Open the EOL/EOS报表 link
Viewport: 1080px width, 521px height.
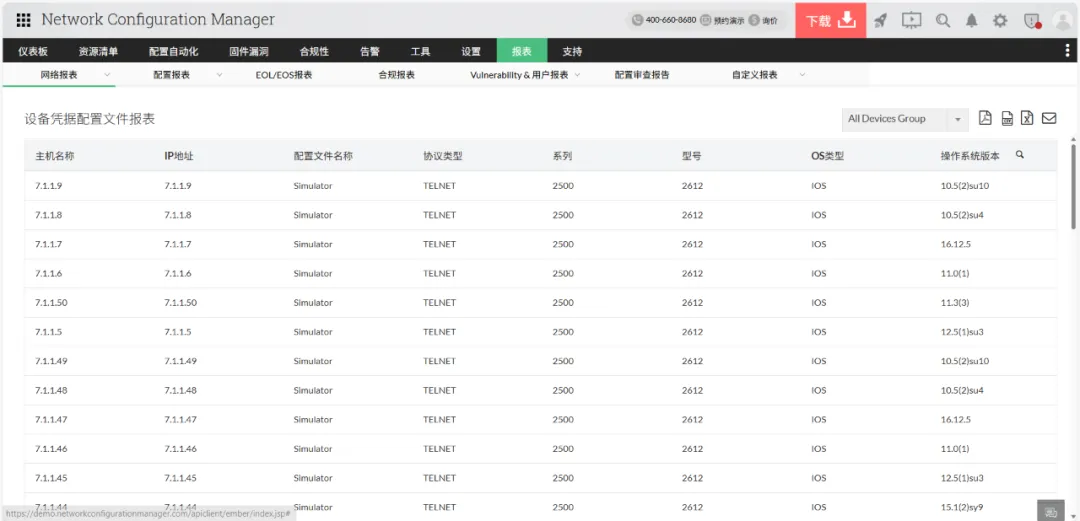[284, 75]
